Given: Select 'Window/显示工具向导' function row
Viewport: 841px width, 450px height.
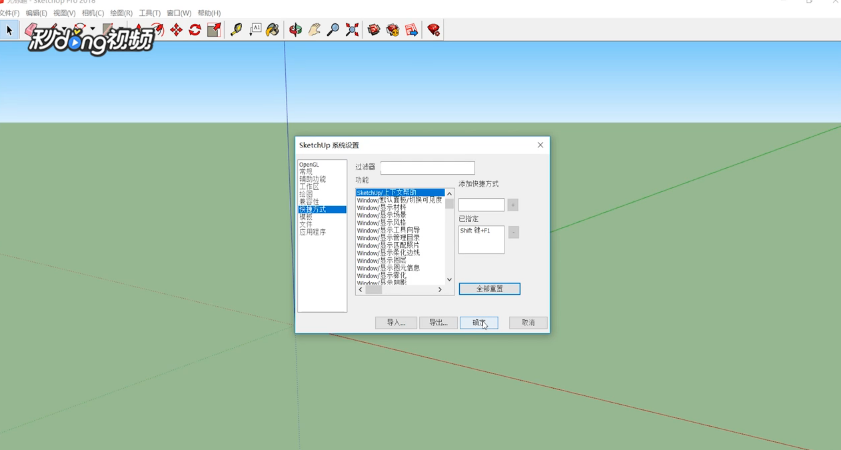Looking at the screenshot, I should pos(400,230).
